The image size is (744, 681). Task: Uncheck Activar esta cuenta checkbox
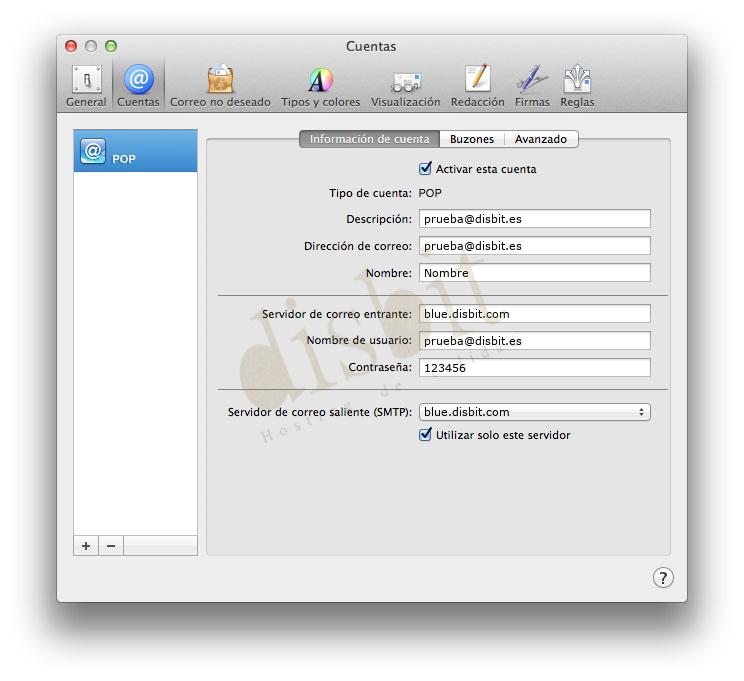click(425, 169)
